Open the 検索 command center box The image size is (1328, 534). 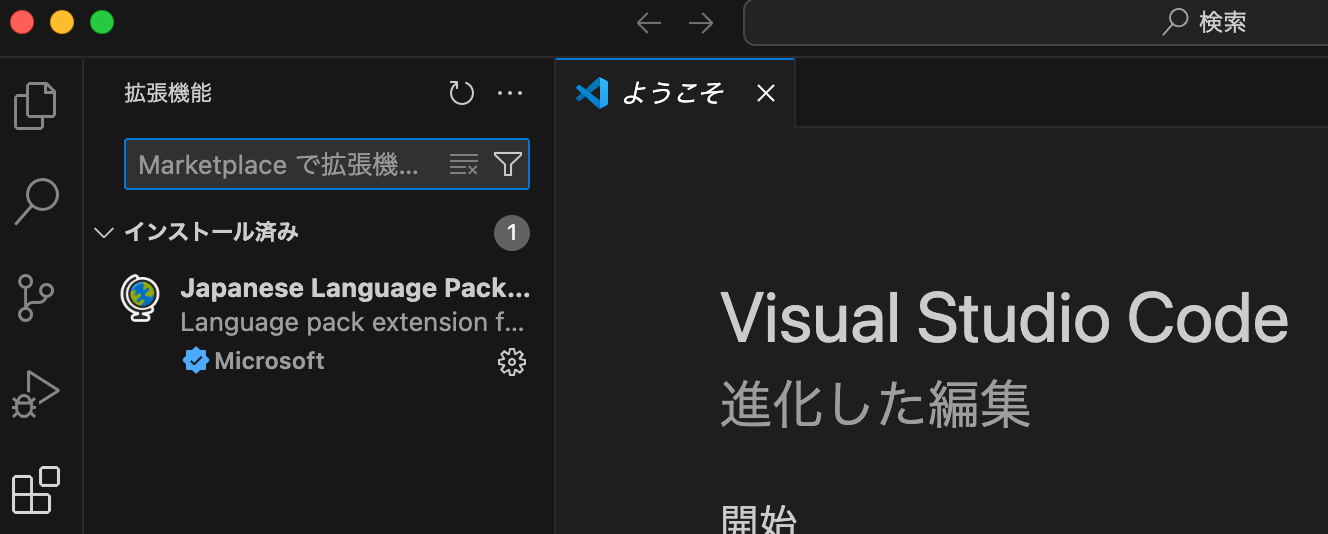[1036, 22]
